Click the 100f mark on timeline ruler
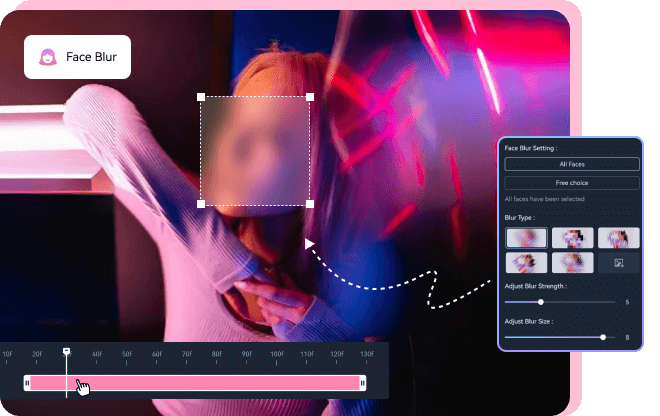660x416 pixels. point(278,354)
